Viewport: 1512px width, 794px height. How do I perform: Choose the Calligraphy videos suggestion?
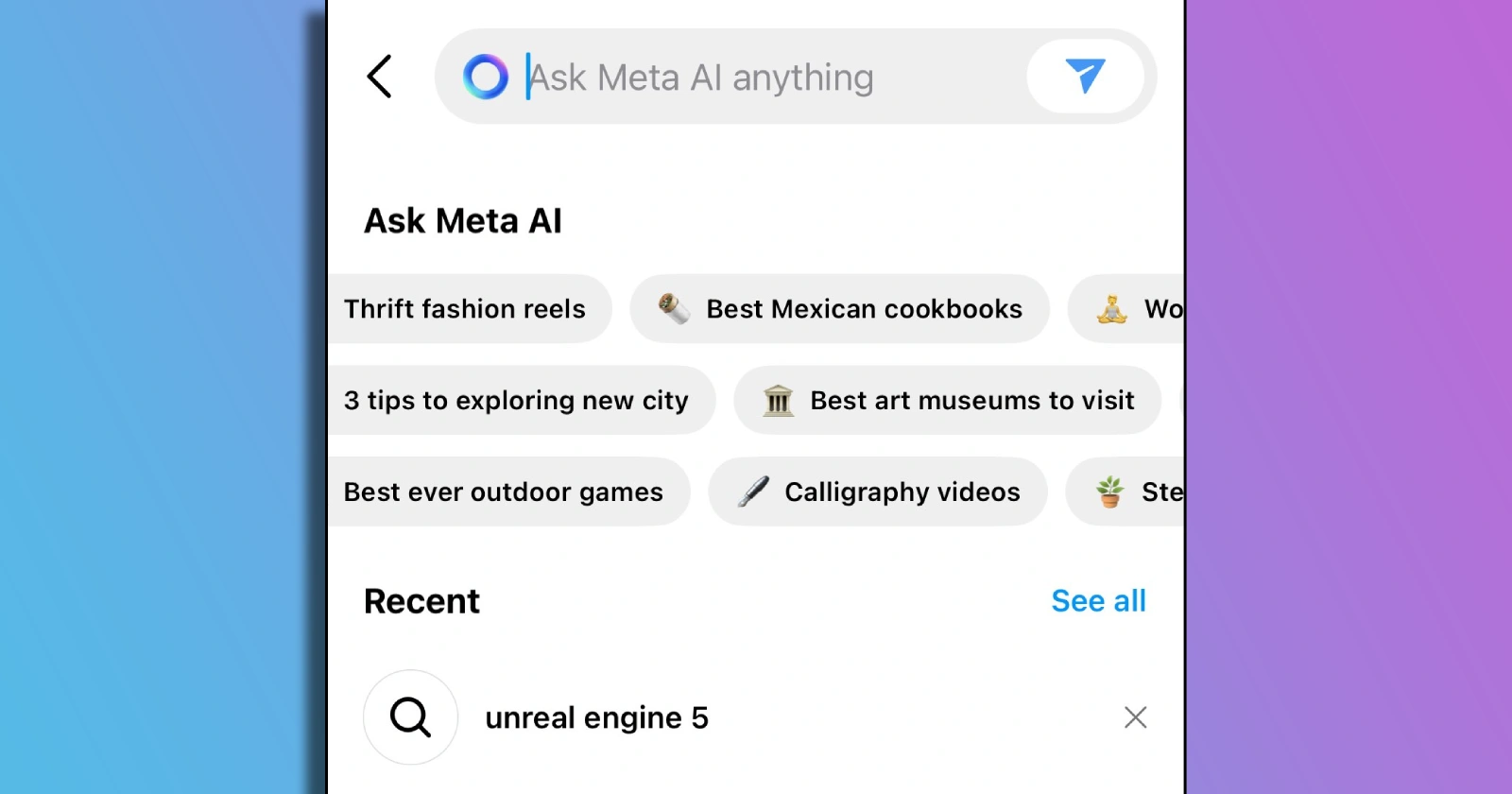pyautogui.click(x=902, y=492)
